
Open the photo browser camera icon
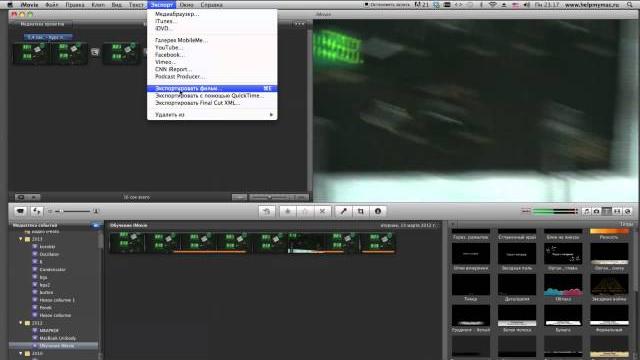[x=596, y=211]
